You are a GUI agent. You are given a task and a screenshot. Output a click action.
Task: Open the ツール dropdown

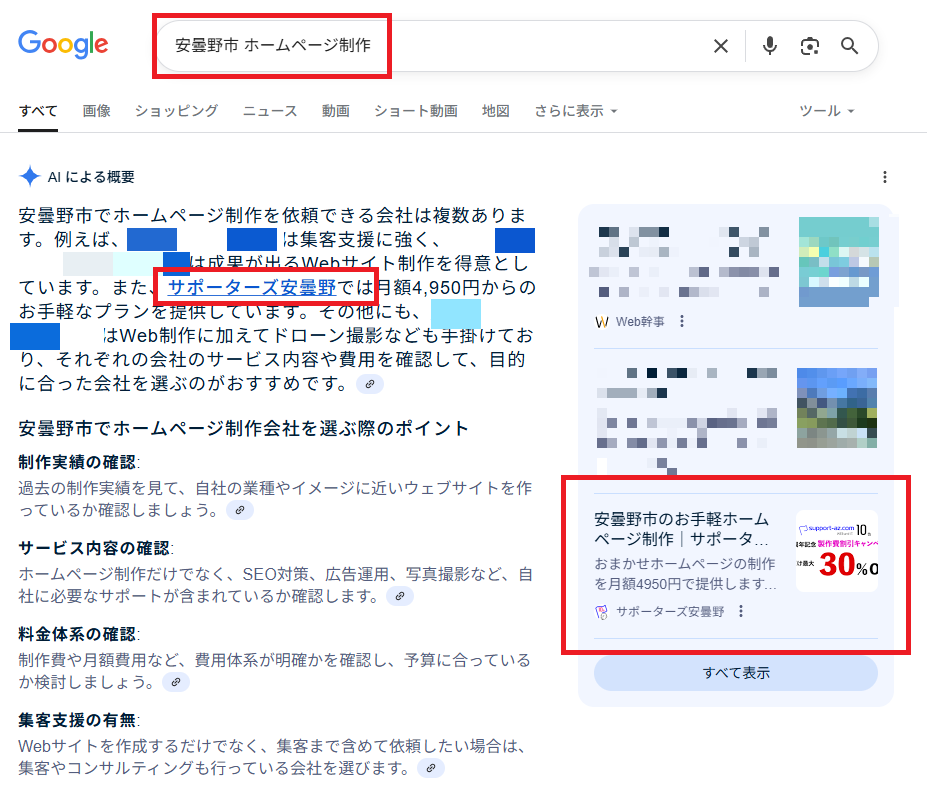pos(826,111)
